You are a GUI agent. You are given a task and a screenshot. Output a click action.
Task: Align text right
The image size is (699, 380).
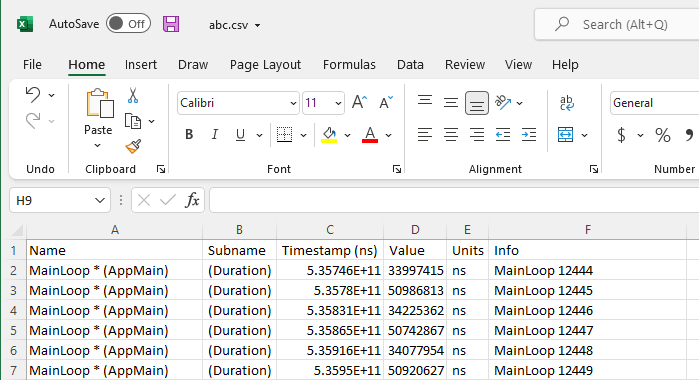pyautogui.click(x=477, y=134)
